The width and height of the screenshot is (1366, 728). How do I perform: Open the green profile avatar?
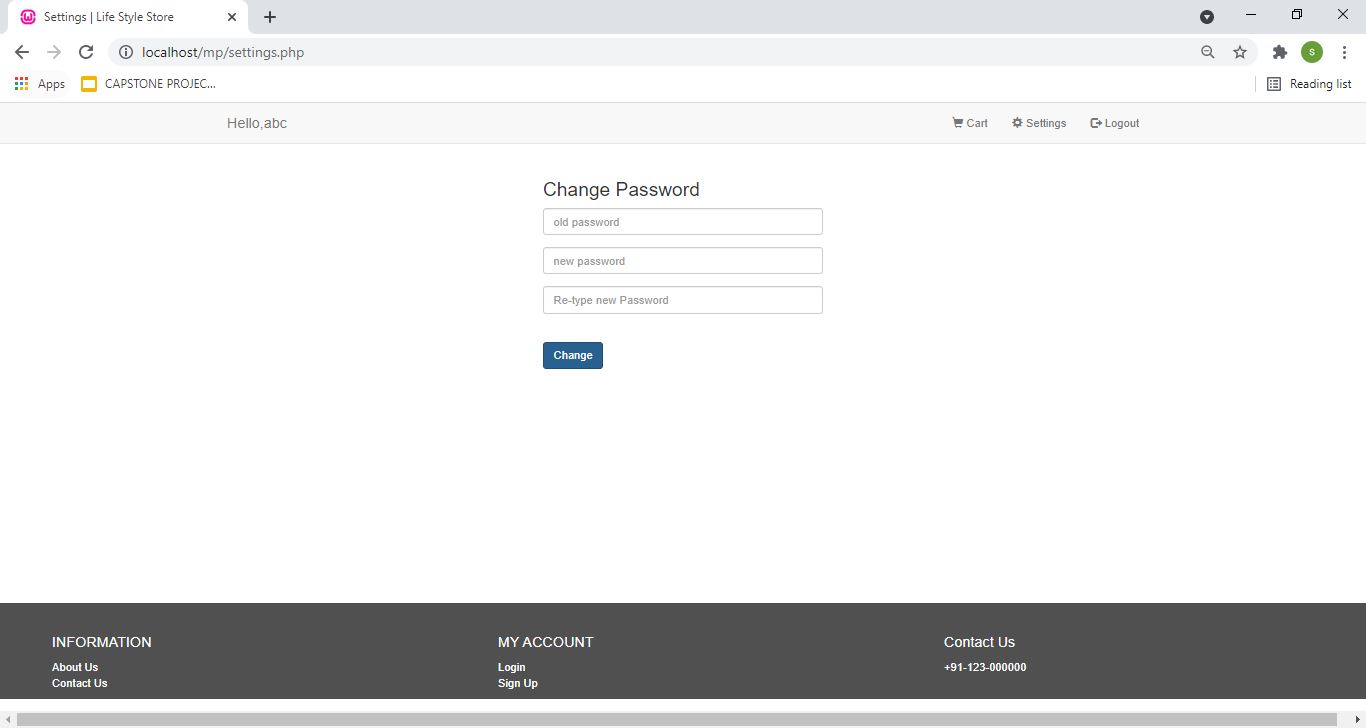(x=1312, y=52)
